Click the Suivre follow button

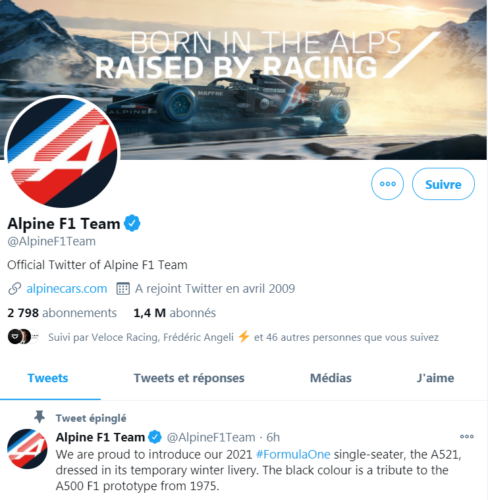coord(443,184)
